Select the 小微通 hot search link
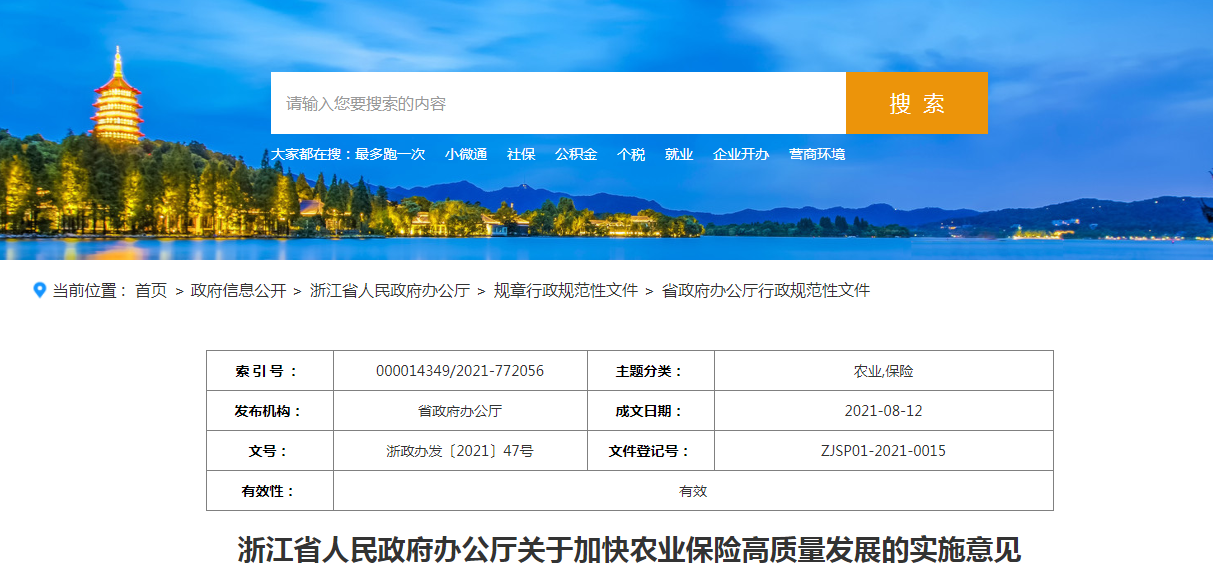The width and height of the screenshot is (1213, 576). [466, 154]
